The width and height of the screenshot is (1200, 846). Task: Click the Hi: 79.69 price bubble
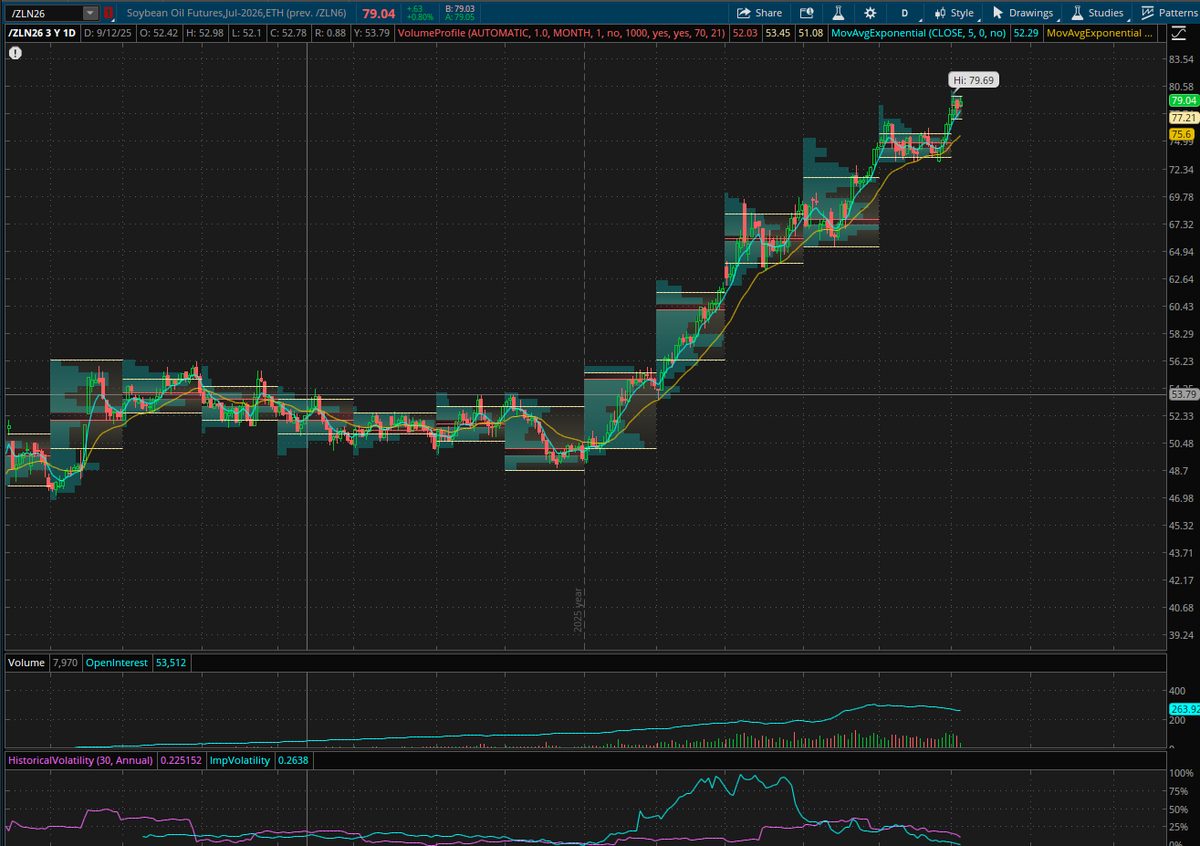[x=974, y=79]
